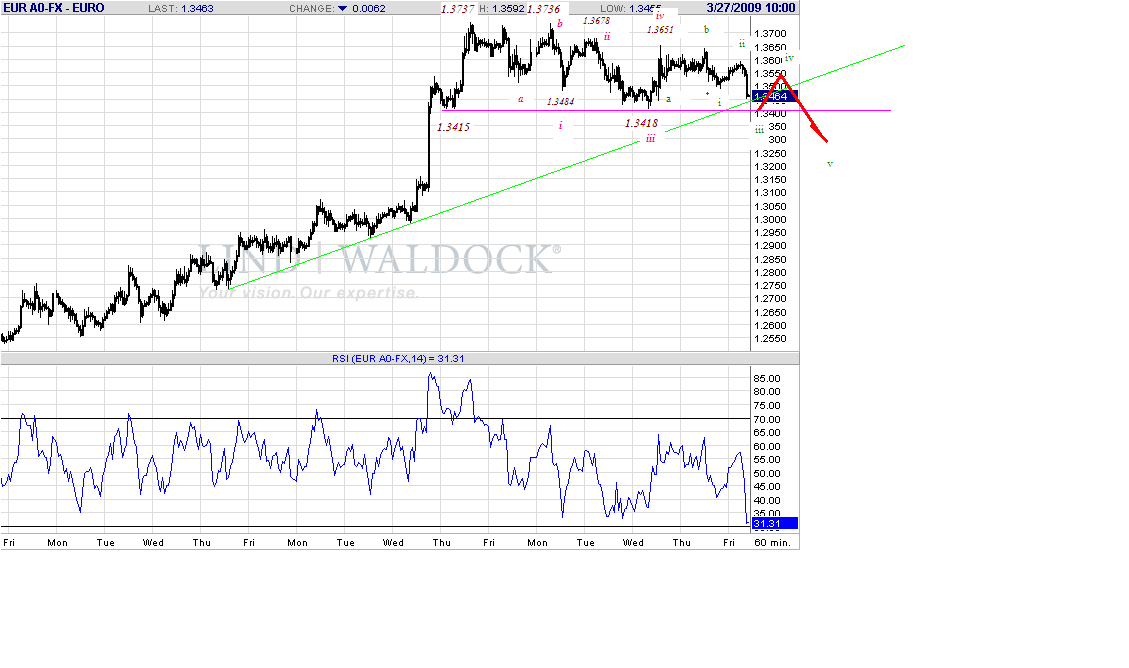Click the 80.00 RSI axis label
1129x668 pixels.
click(x=767, y=392)
